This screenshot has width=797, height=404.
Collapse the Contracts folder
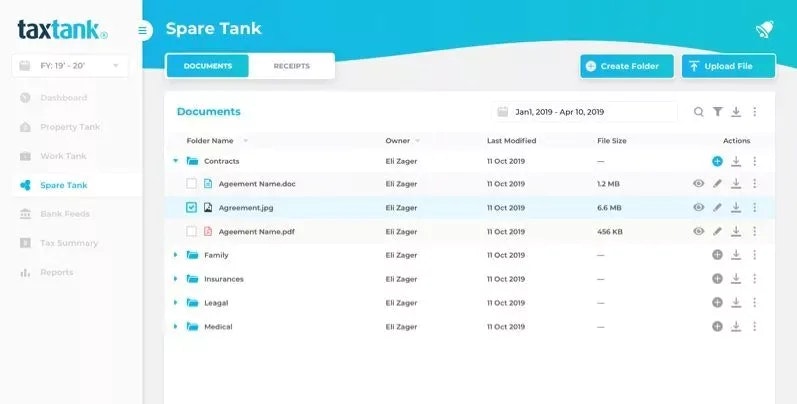tap(176, 161)
